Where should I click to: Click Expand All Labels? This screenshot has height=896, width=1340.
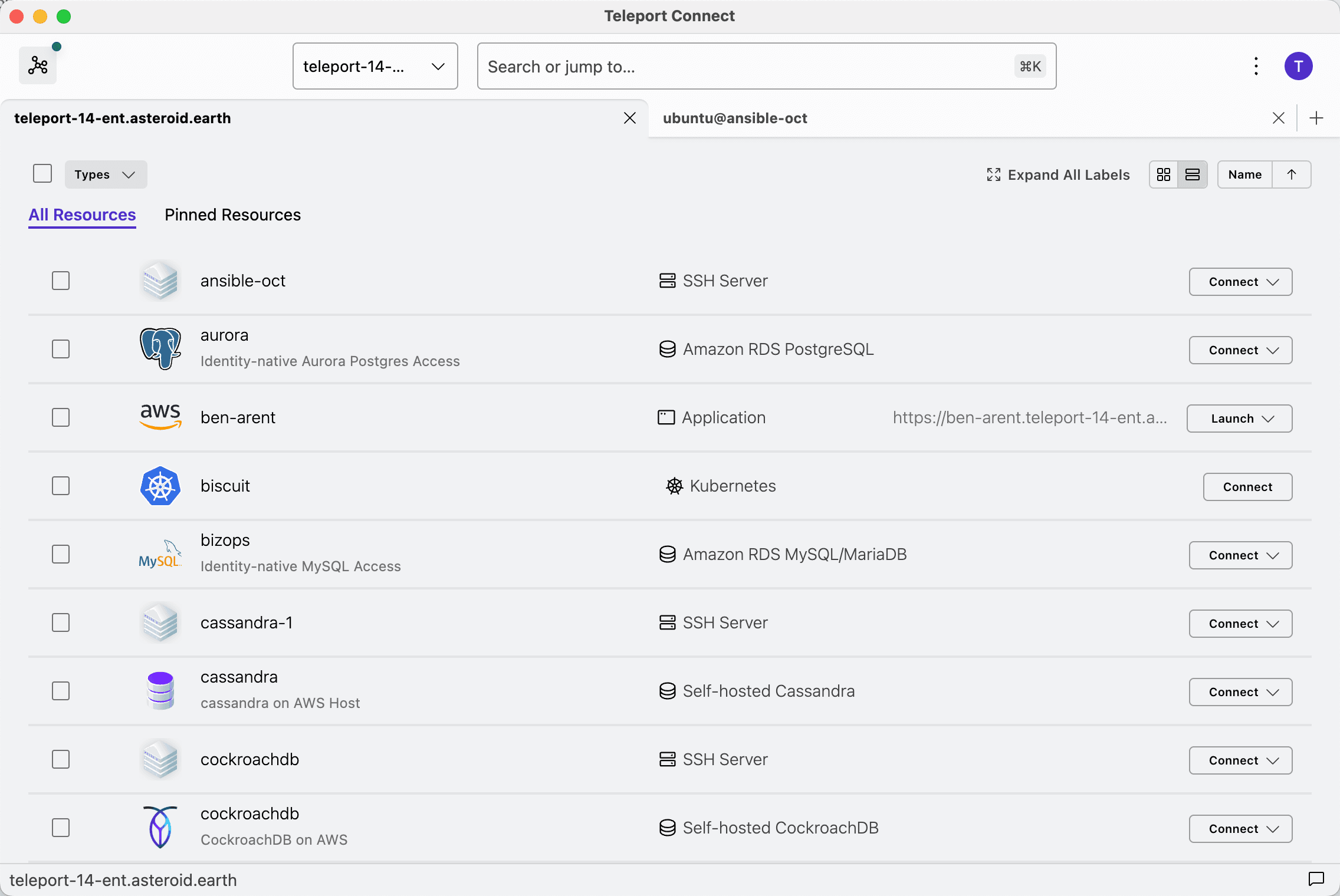(1058, 174)
